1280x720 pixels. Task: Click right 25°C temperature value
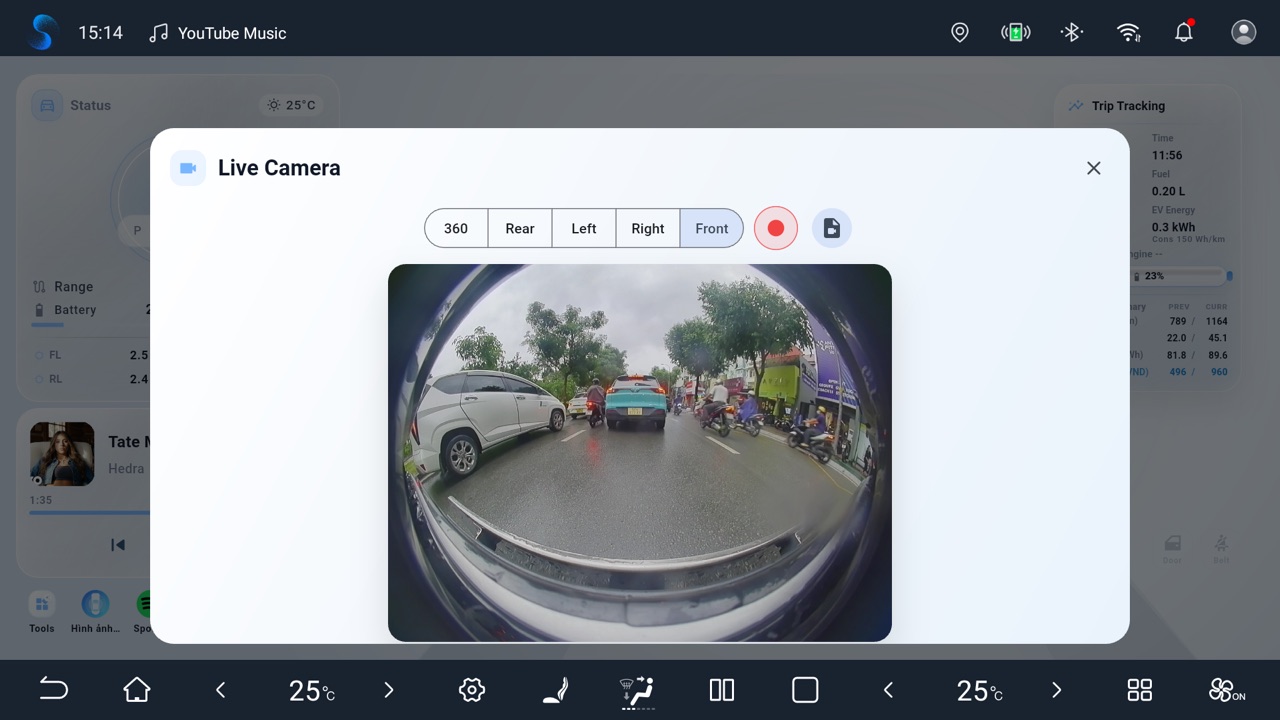tap(979, 690)
